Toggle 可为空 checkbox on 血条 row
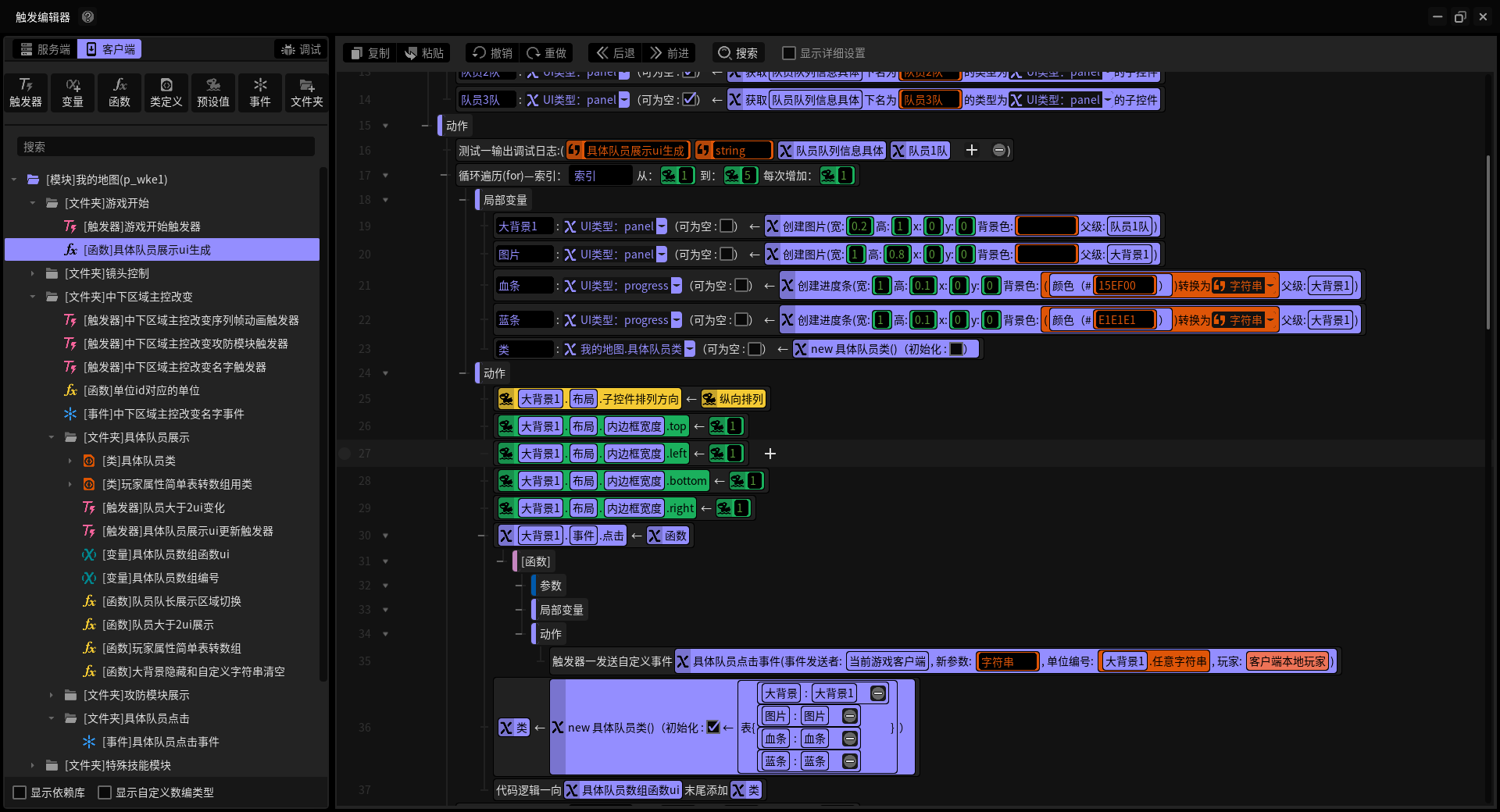This screenshot has width=1500, height=812. tap(741, 286)
